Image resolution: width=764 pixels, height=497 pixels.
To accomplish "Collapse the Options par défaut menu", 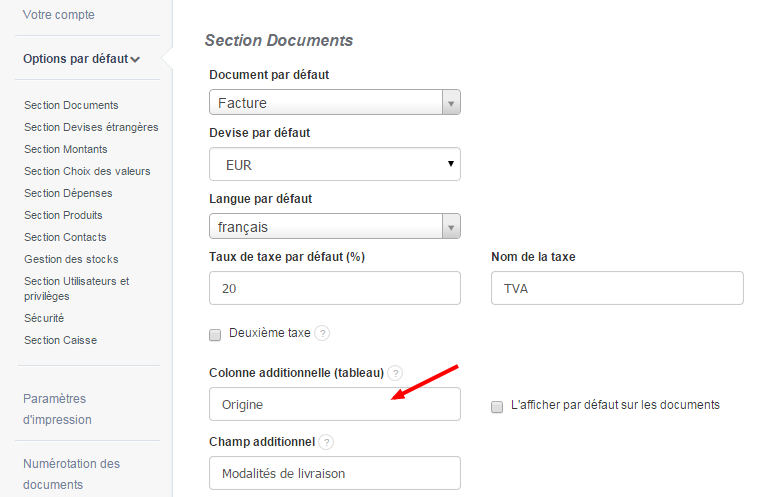I will (81, 59).
